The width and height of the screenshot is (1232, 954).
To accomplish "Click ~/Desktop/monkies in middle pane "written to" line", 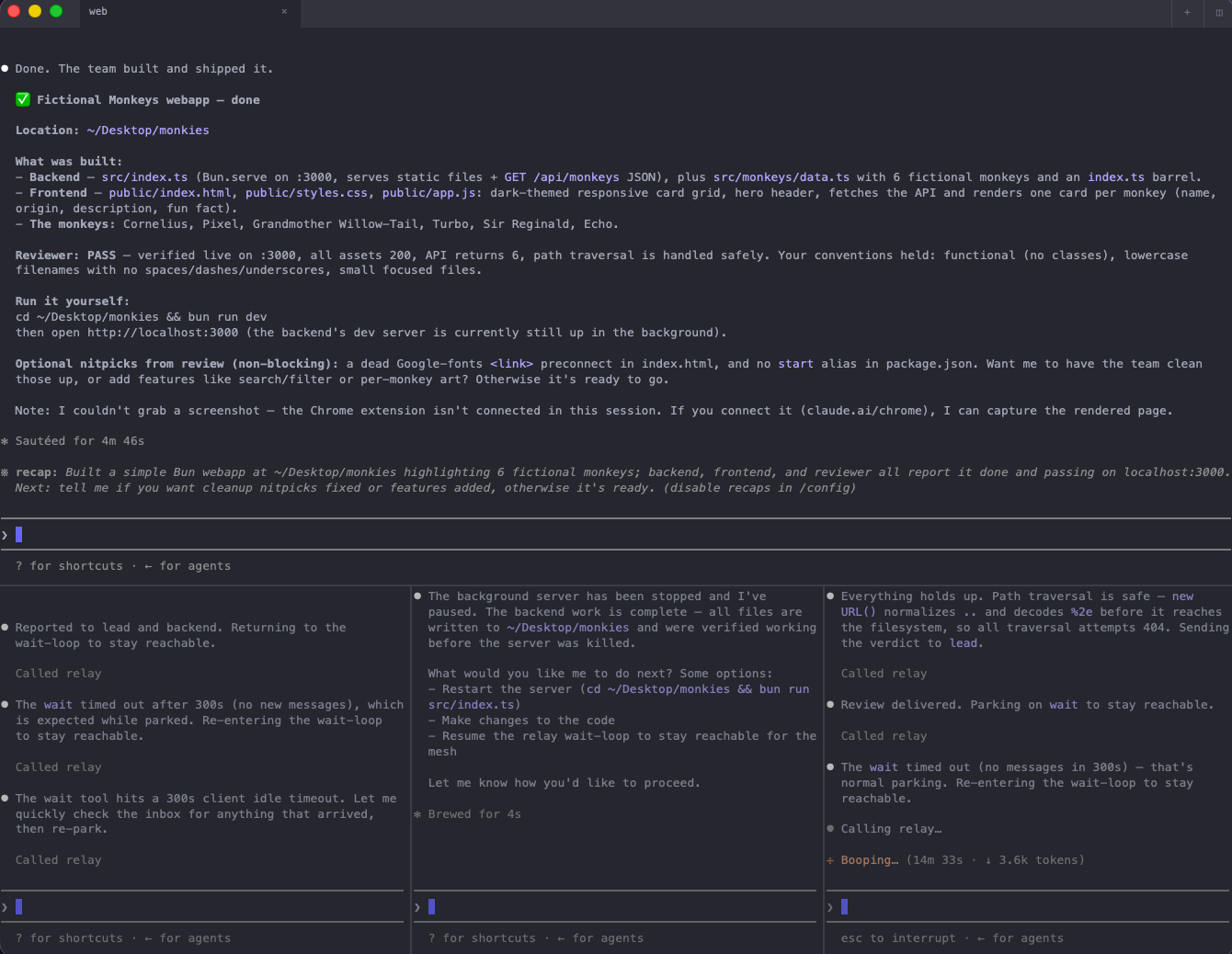I will pyautogui.click(x=568, y=628).
